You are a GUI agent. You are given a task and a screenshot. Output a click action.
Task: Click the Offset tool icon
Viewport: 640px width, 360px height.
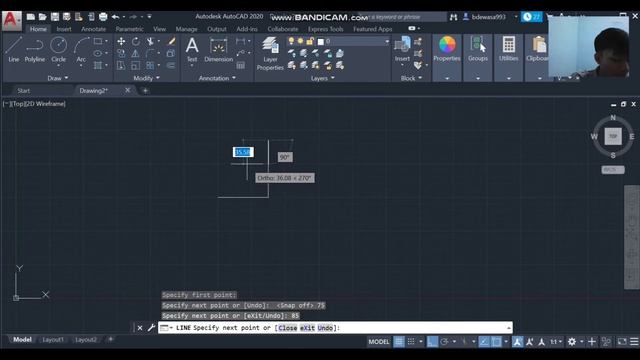click(x=171, y=66)
